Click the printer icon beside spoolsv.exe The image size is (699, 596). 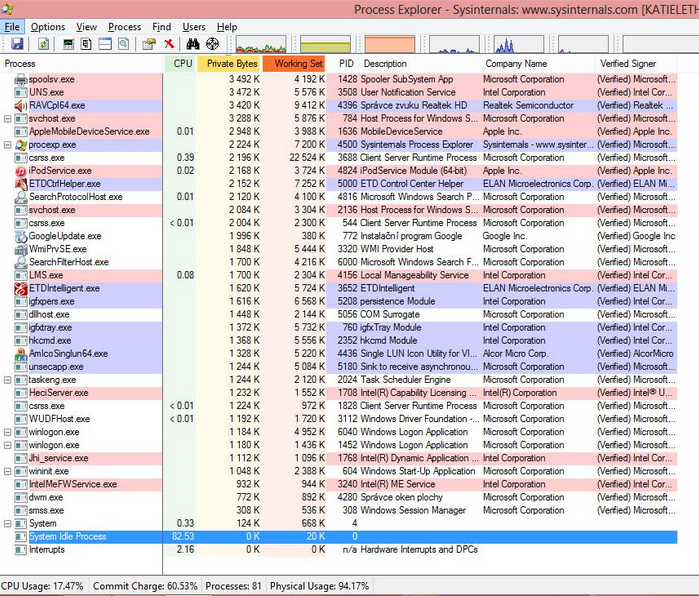click(21, 79)
